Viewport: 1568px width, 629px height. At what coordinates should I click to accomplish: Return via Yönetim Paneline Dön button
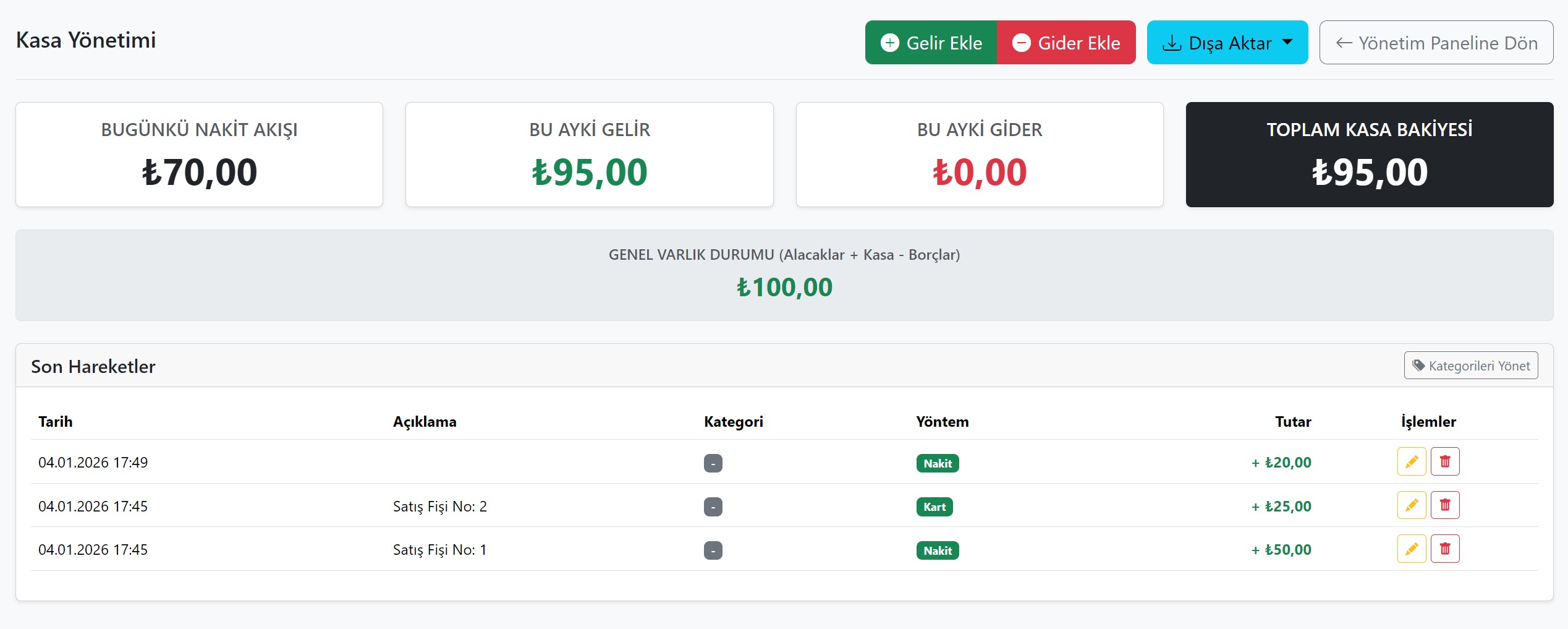pos(1436,43)
